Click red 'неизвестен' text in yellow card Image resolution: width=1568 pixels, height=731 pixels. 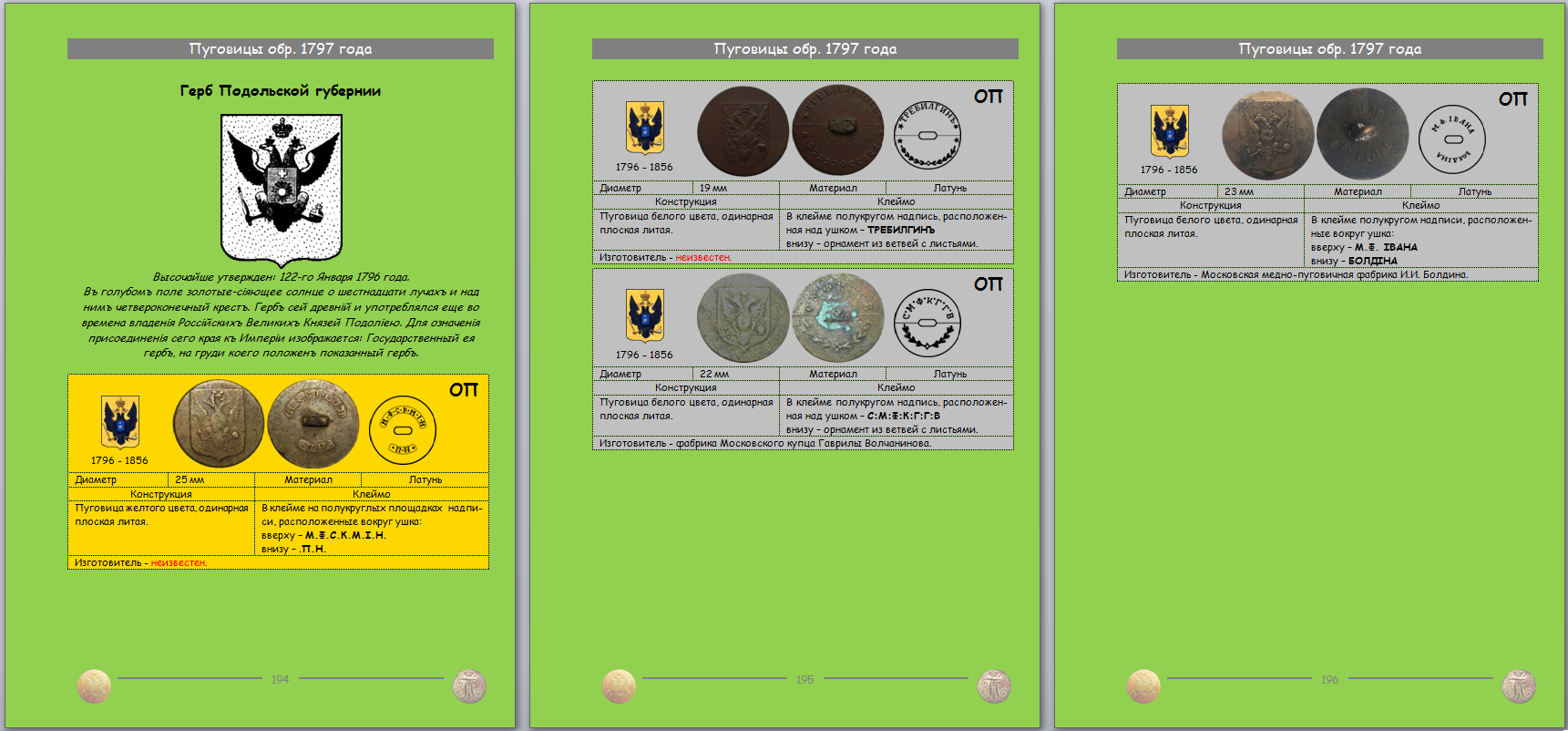click(179, 562)
